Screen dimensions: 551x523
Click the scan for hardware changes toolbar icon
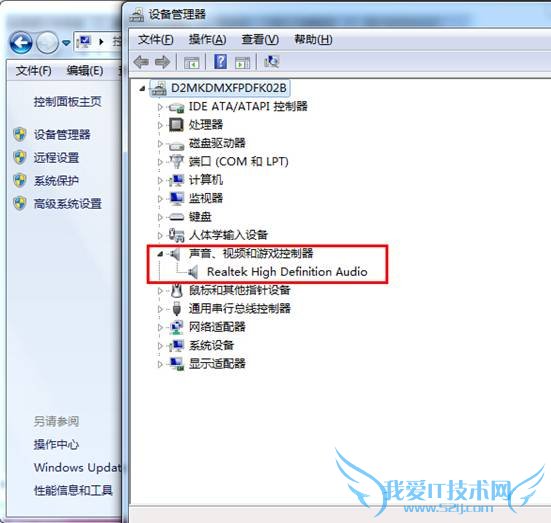pyautogui.click(x=271, y=62)
